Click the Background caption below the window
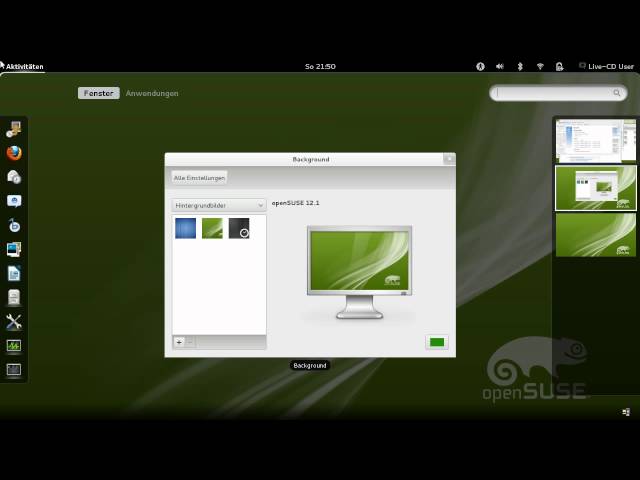Viewport: 640px width, 480px height. pyautogui.click(x=310, y=365)
